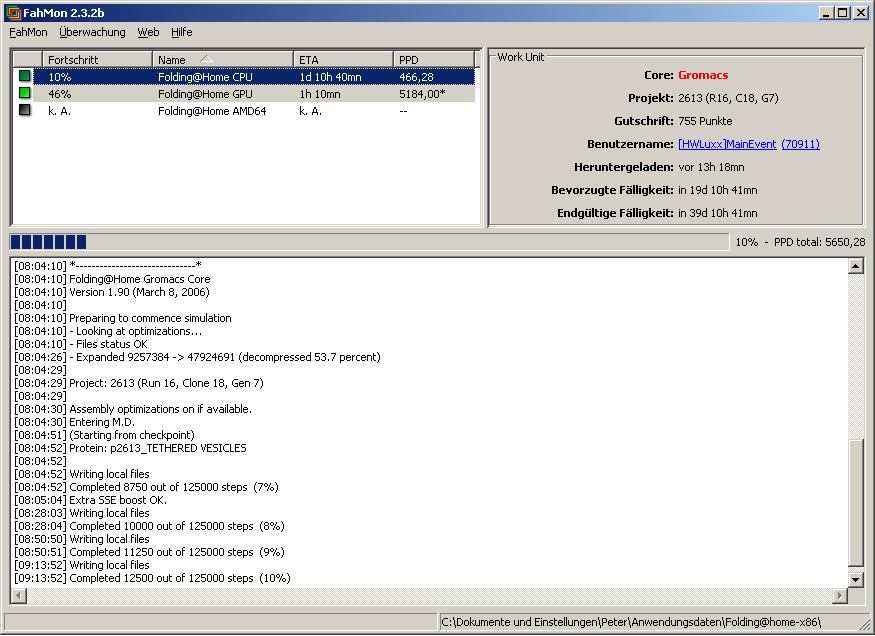This screenshot has height=636, width=875.
Task: Click the vertical scrollbar thumb in log
Action: click(855, 502)
